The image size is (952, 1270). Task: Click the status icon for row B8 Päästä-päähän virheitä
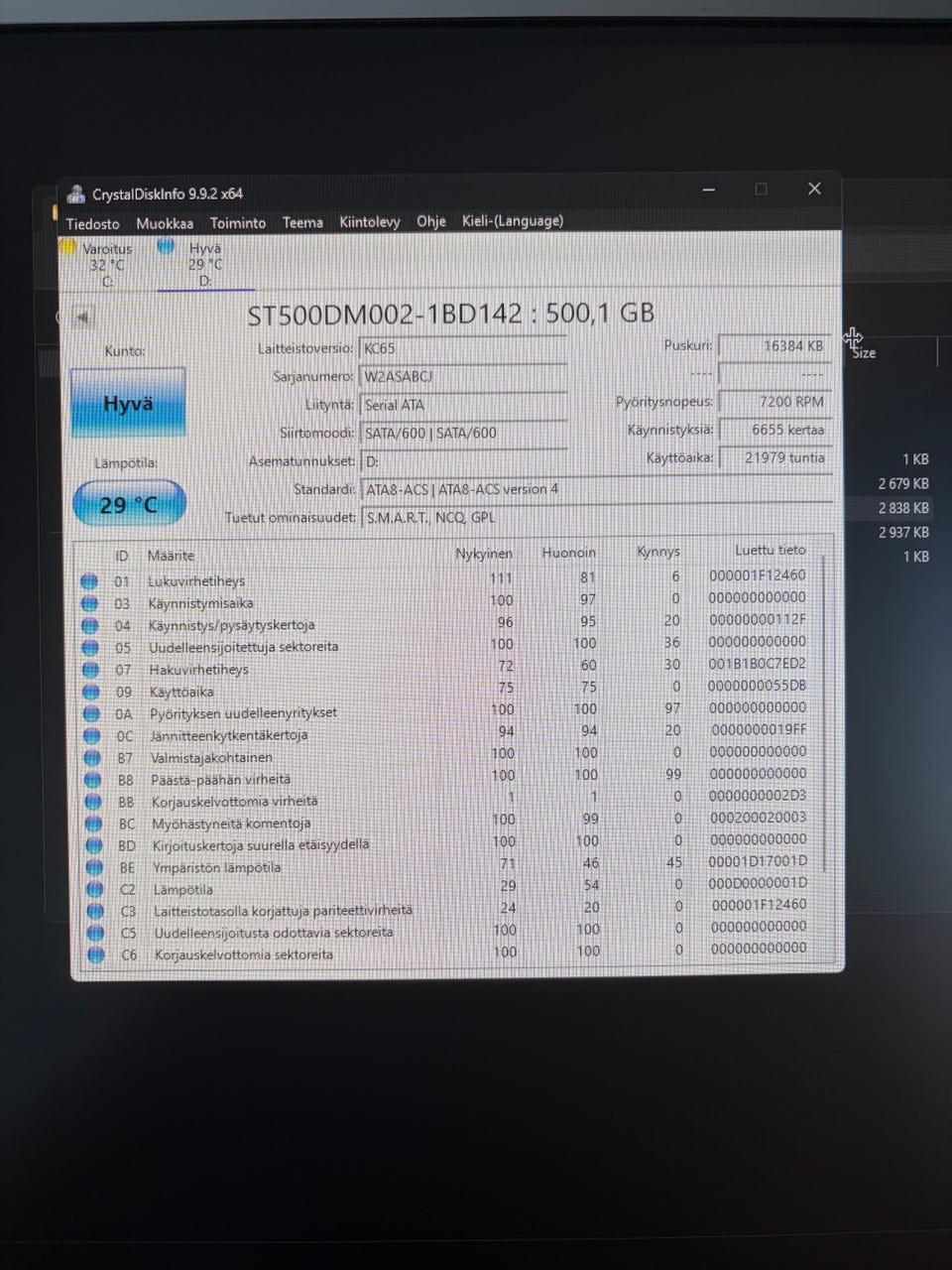(x=93, y=780)
